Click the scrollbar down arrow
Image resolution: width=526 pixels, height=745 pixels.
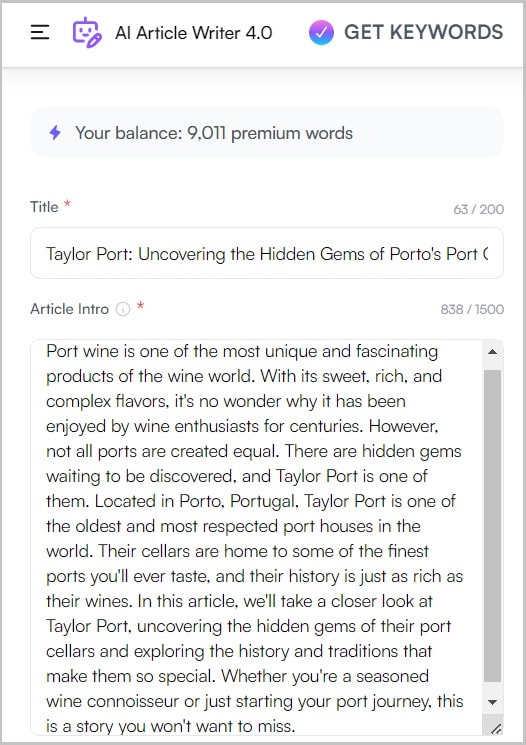(493, 702)
